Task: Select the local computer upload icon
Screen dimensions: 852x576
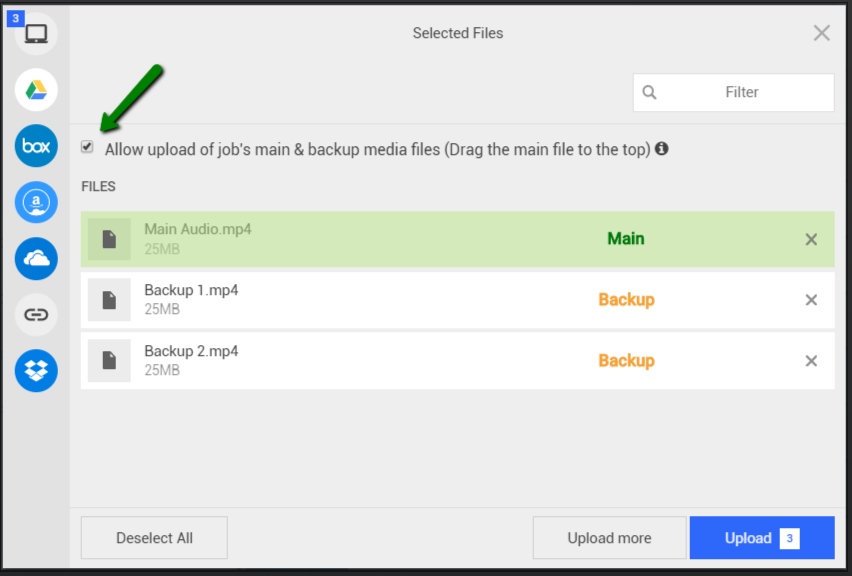Action: pyautogui.click(x=35, y=31)
